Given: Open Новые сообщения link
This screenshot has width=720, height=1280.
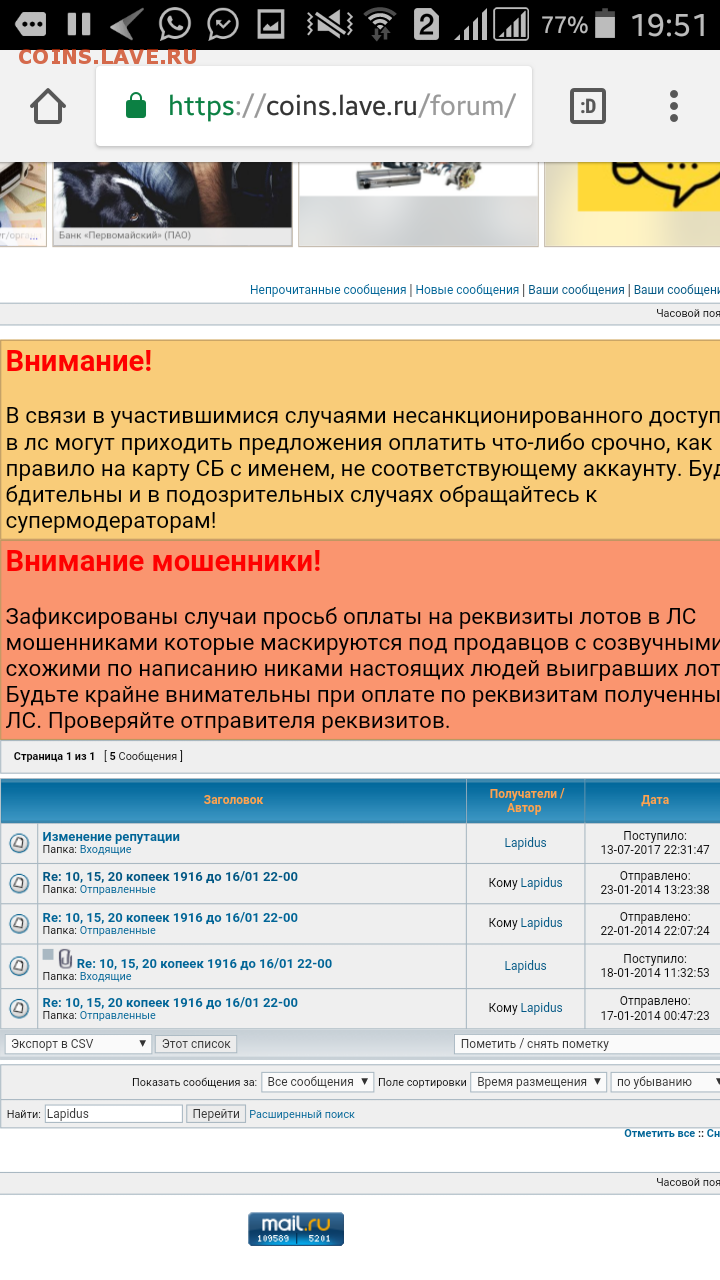Looking at the screenshot, I should tap(467, 290).
